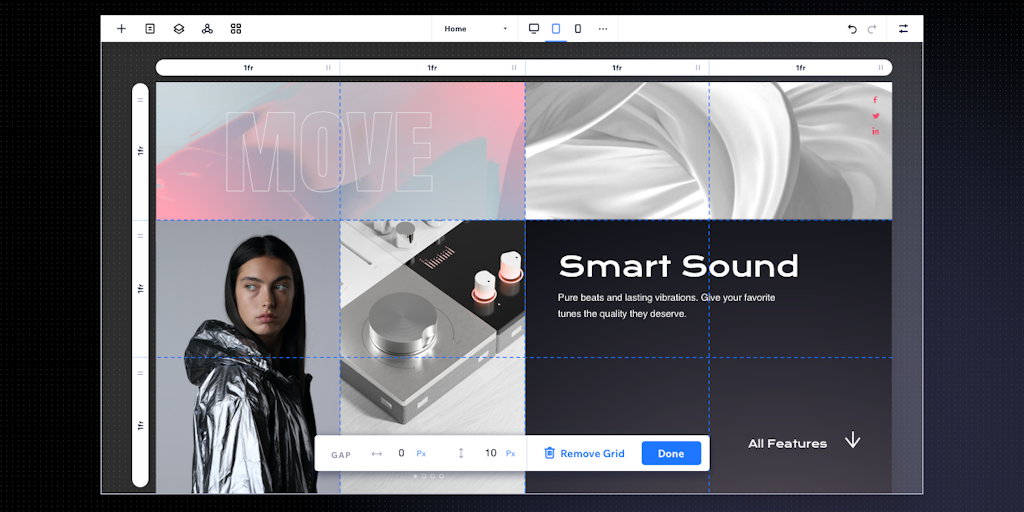The width and height of the screenshot is (1024, 512).
Task: Click the Add elements plus icon
Action: 121,29
